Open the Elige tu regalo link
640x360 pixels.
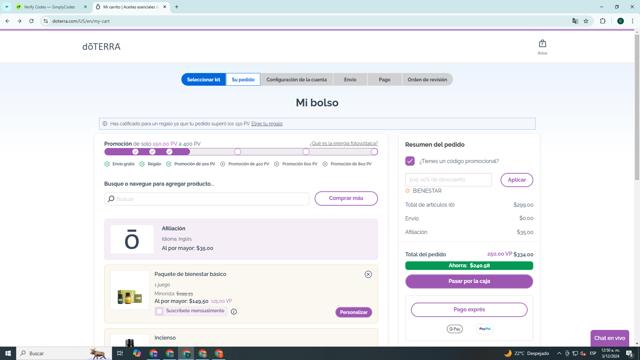267,124
